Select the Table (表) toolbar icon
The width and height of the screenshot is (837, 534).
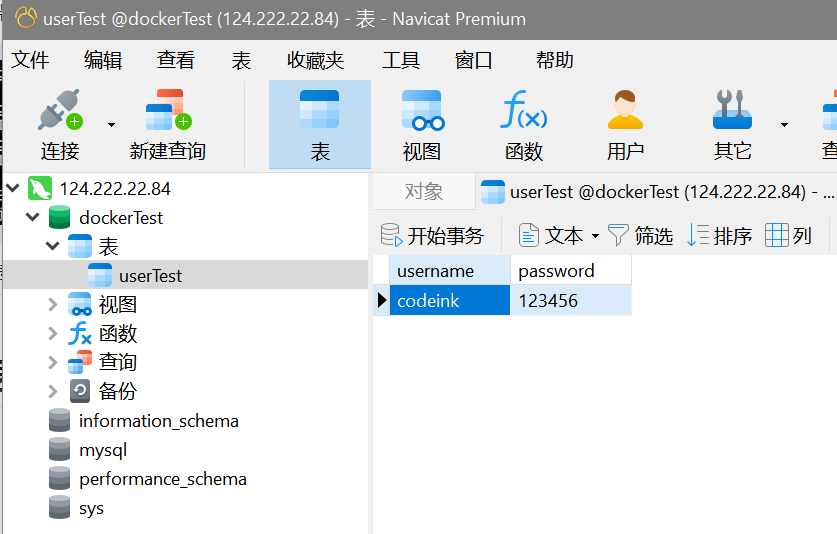319,111
